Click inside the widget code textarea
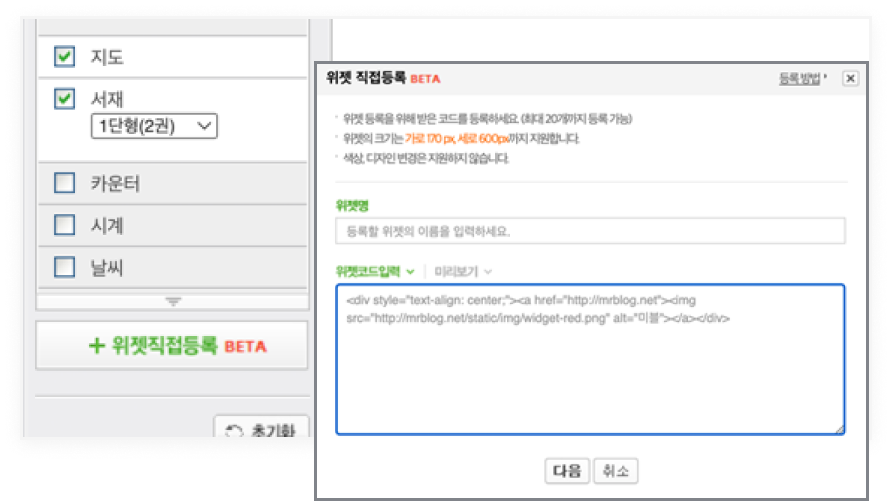The height and width of the screenshot is (501, 892). [x=590, y=359]
